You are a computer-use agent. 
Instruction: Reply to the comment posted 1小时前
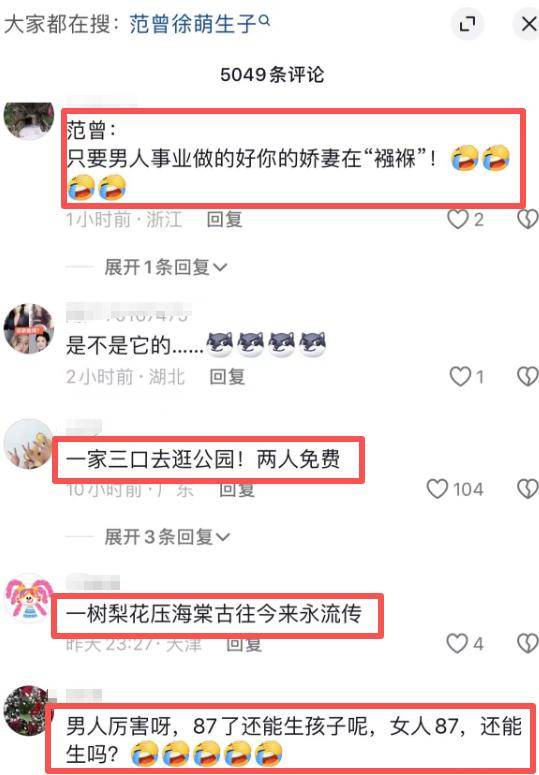click(x=224, y=219)
